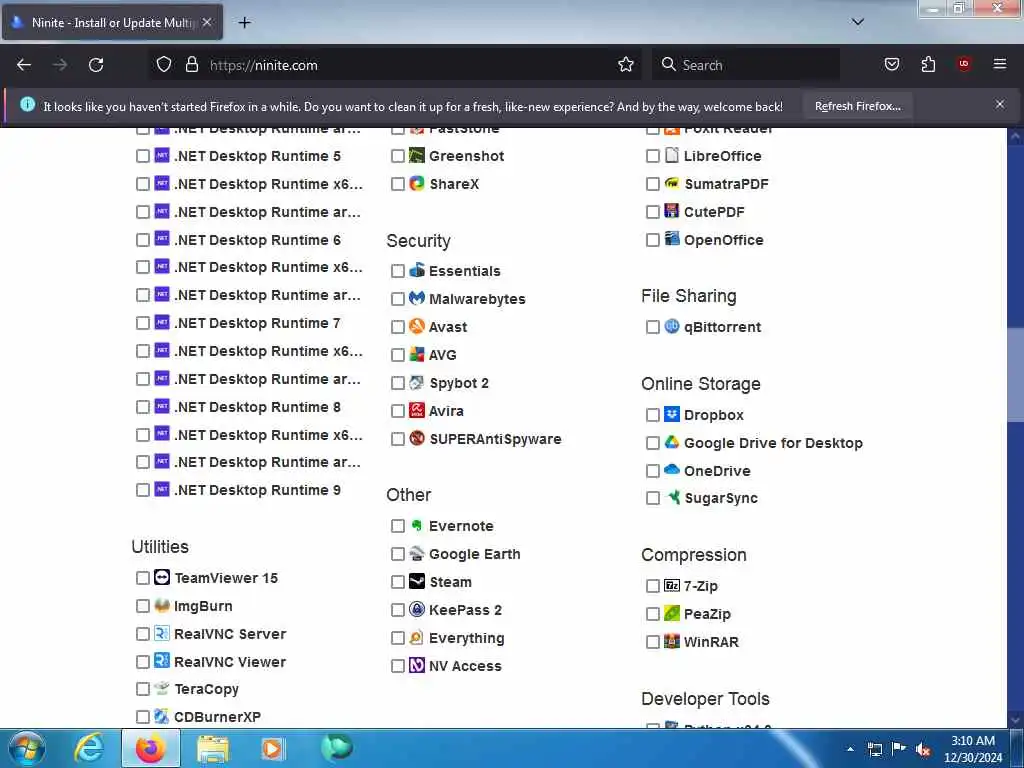The width and height of the screenshot is (1024, 768).
Task: Click the .NET Desktop Runtime 7 label
Action: point(257,323)
